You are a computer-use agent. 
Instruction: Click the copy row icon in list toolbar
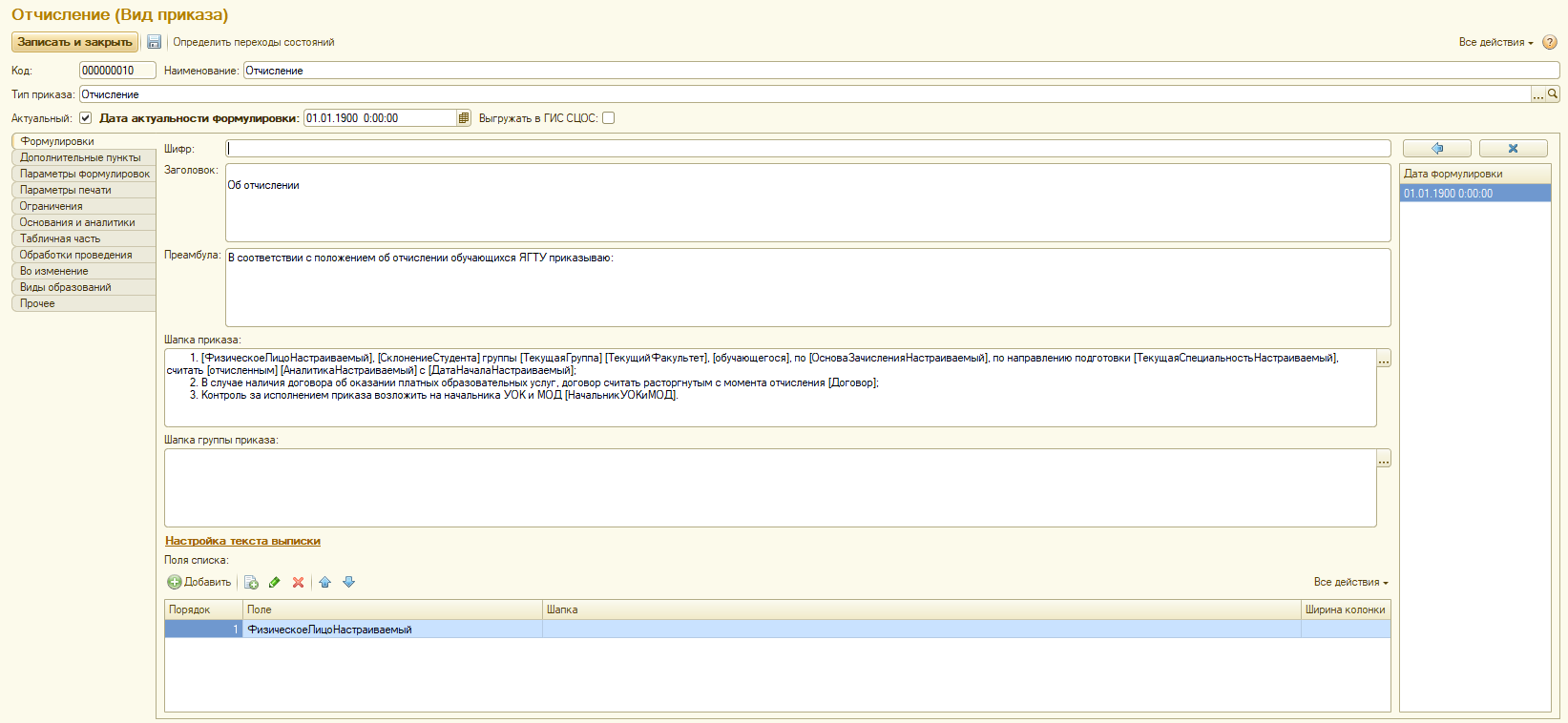coord(251,582)
